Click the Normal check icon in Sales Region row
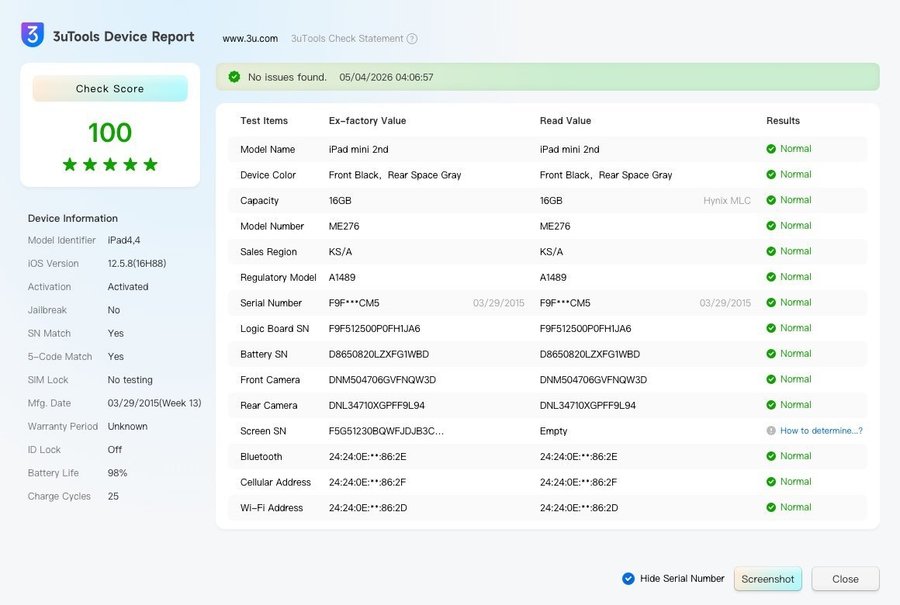 click(x=771, y=251)
